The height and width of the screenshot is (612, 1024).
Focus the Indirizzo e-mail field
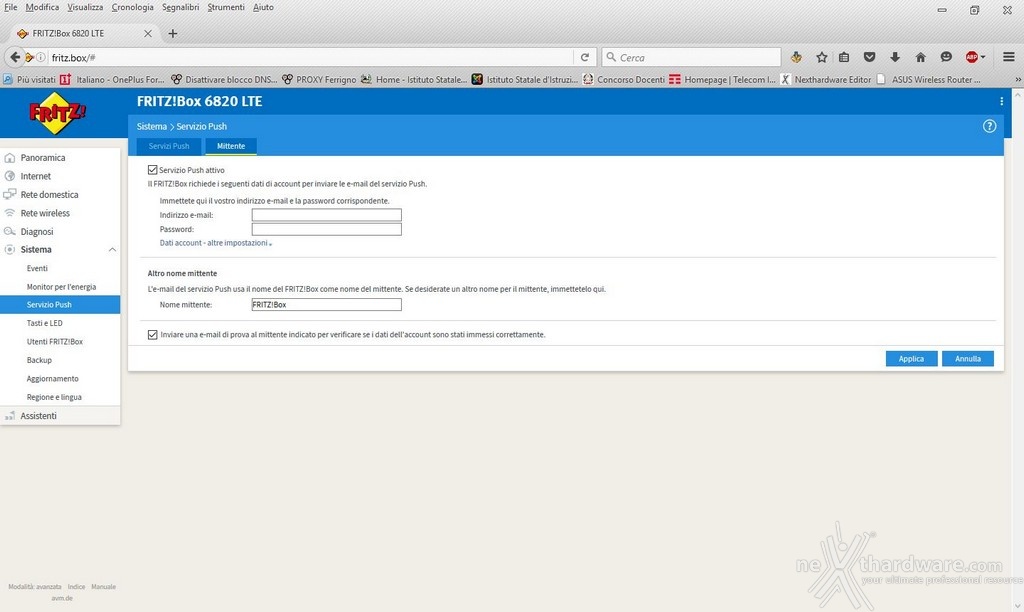tap(327, 215)
